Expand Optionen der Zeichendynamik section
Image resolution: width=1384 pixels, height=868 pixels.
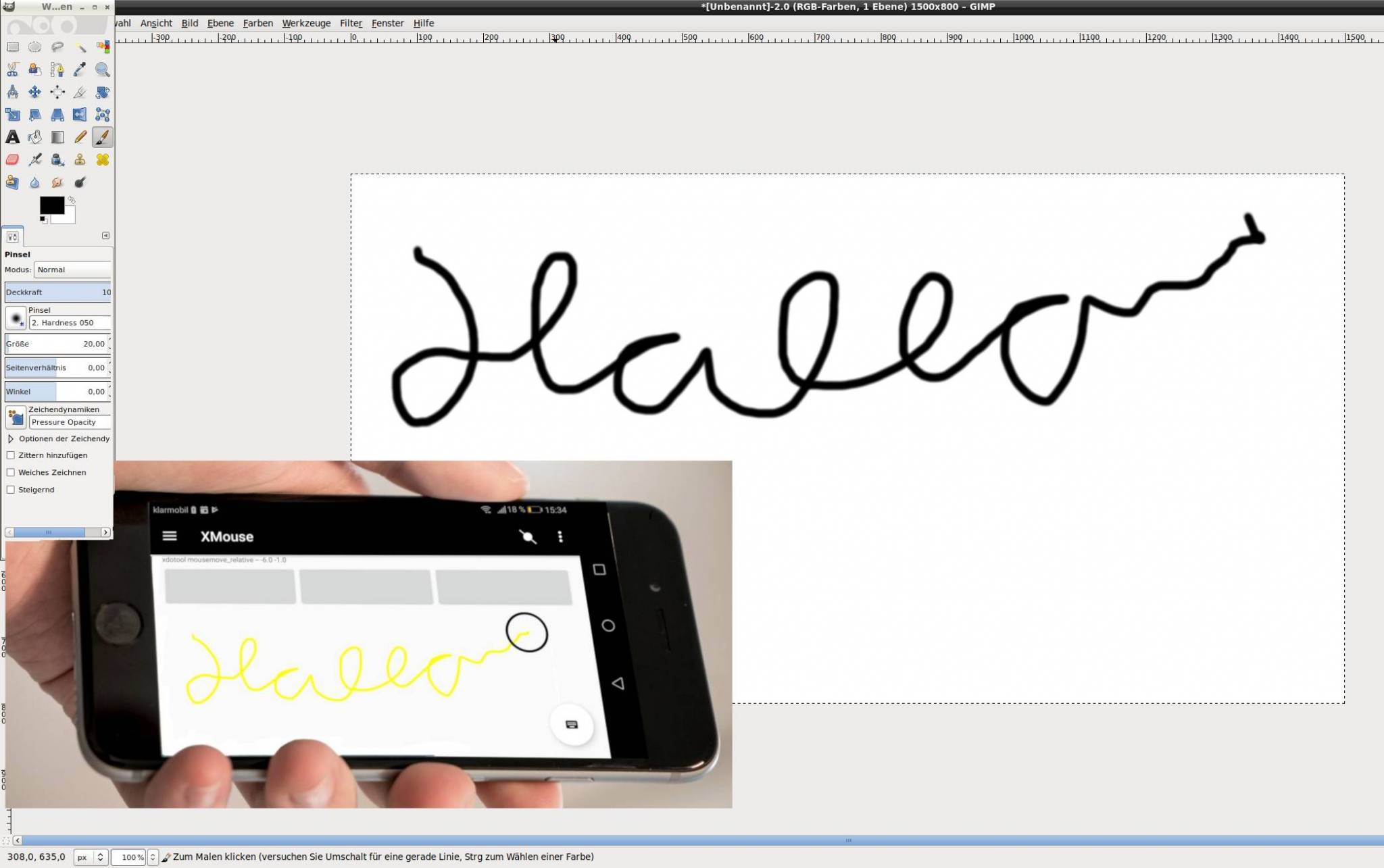11,439
